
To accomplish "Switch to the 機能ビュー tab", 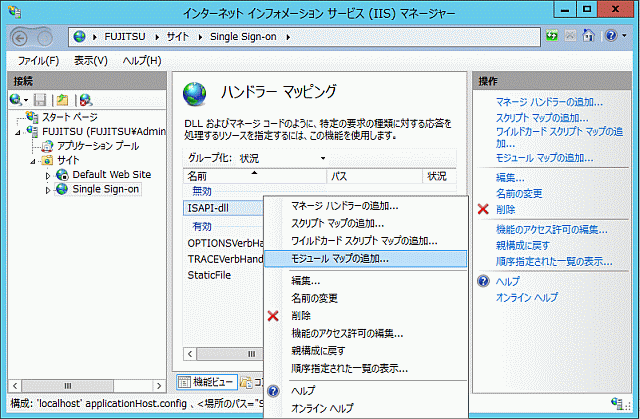I will tap(207, 382).
